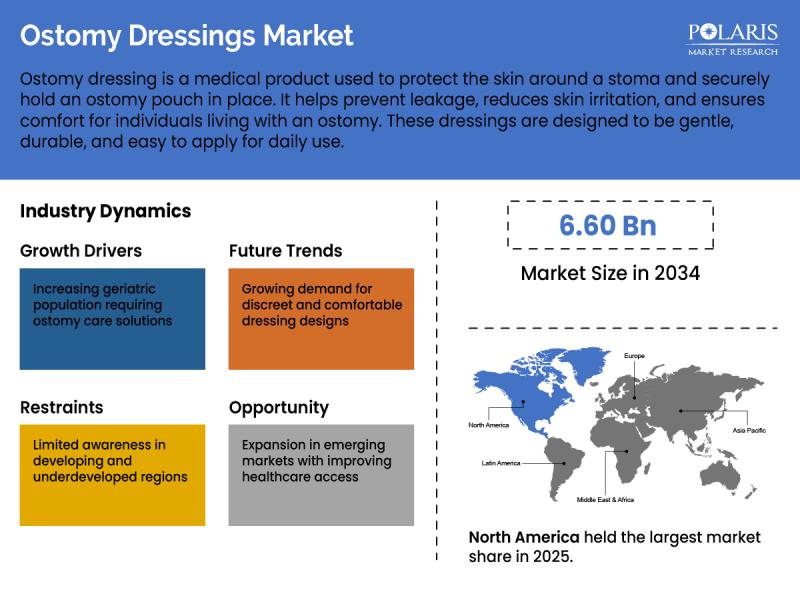Screen dimensions: 800x600
Task: Click the yellow Restraints box
Action: click(x=112, y=475)
